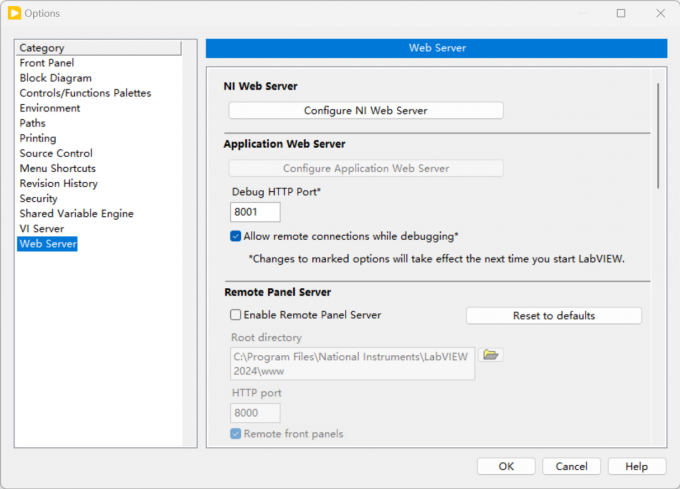
Task: Click the Debug HTTP Port field
Action: [255, 212]
